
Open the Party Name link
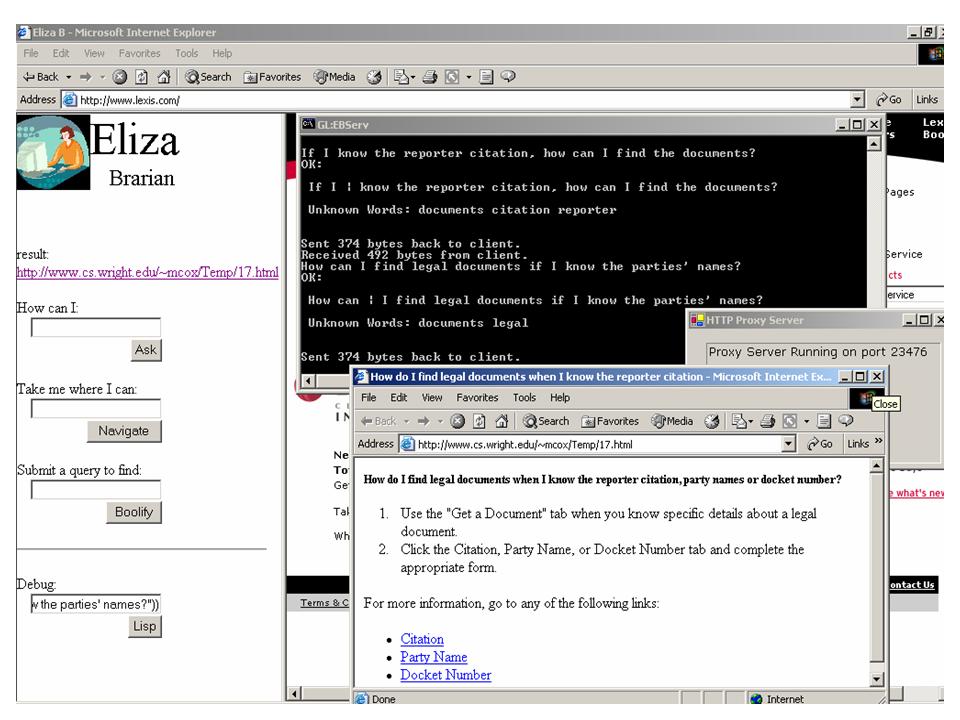433,657
